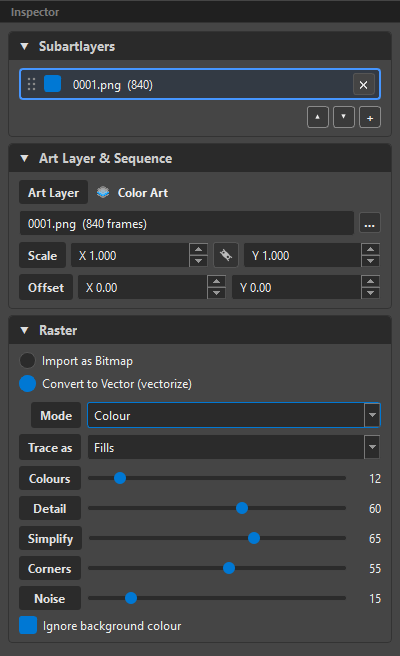Increase Offset Y with up stepper
Viewport: 400px width, 656px height.
370,281
